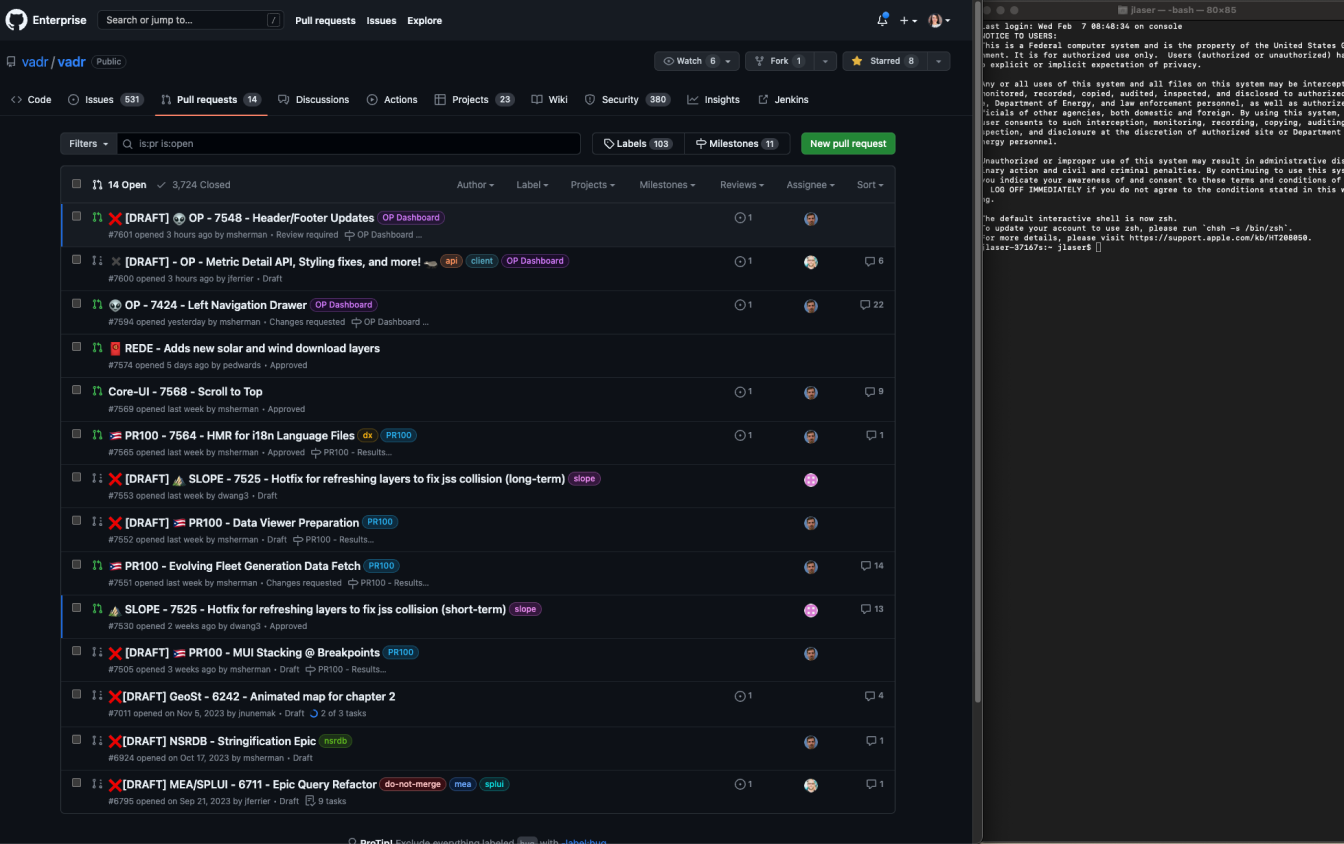This screenshot has width=1344, height=844.
Task: Check the Header/Footer Updates PR checkbox
Action: click(x=77, y=216)
